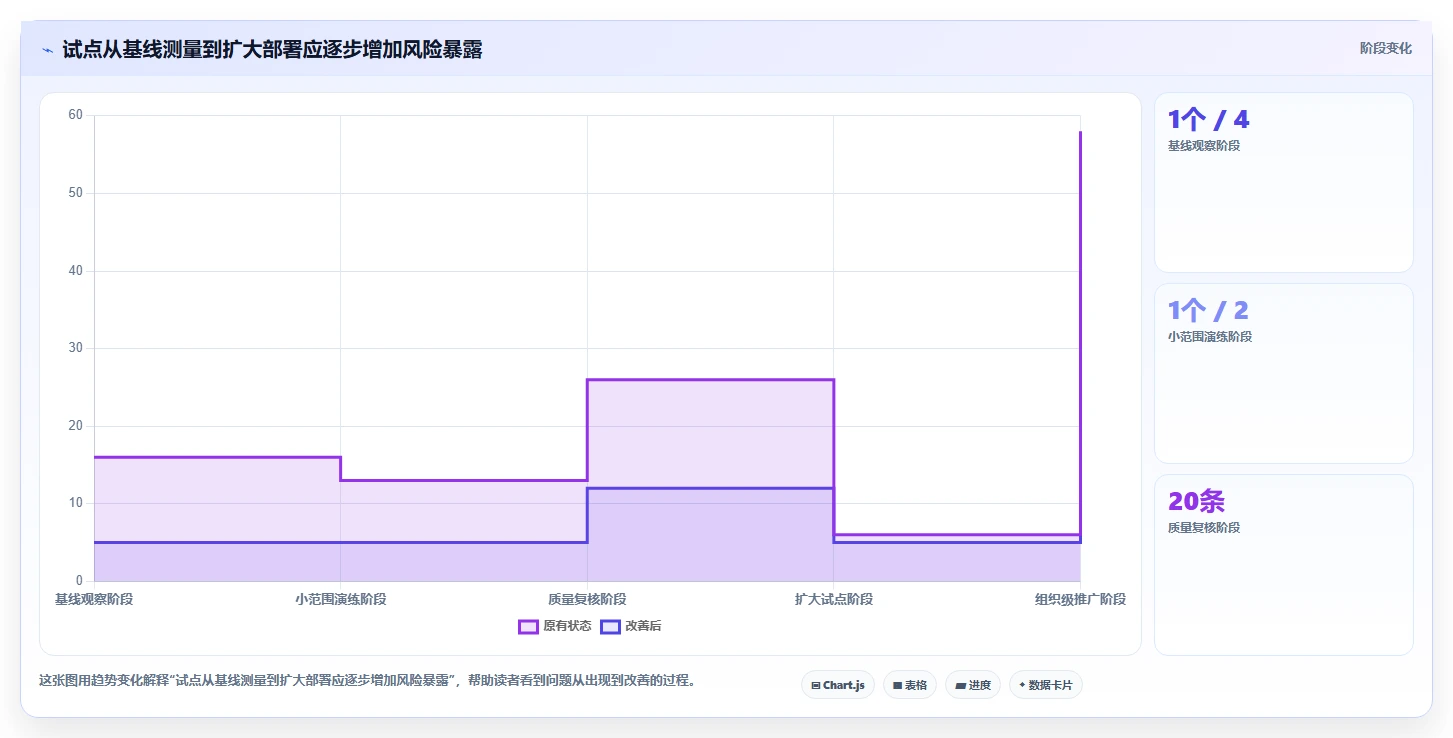Click the 20条 value text

pyautogui.click(x=1196, y=501)
